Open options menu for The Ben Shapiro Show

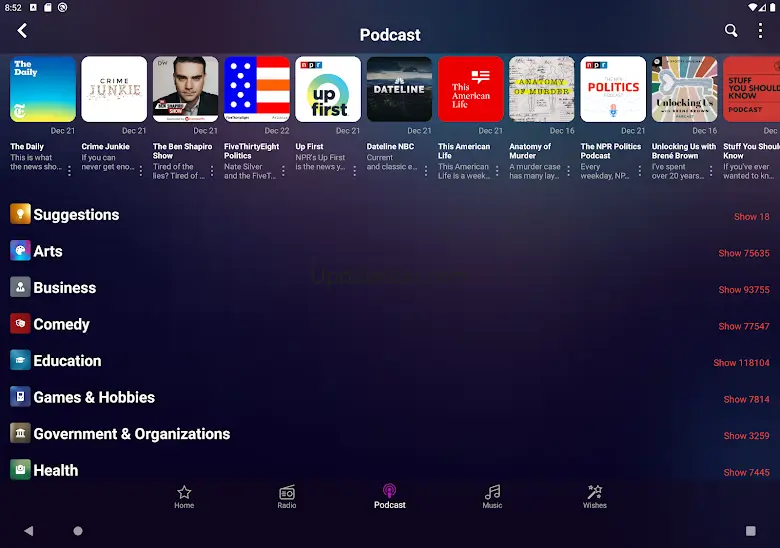point(212,171)
